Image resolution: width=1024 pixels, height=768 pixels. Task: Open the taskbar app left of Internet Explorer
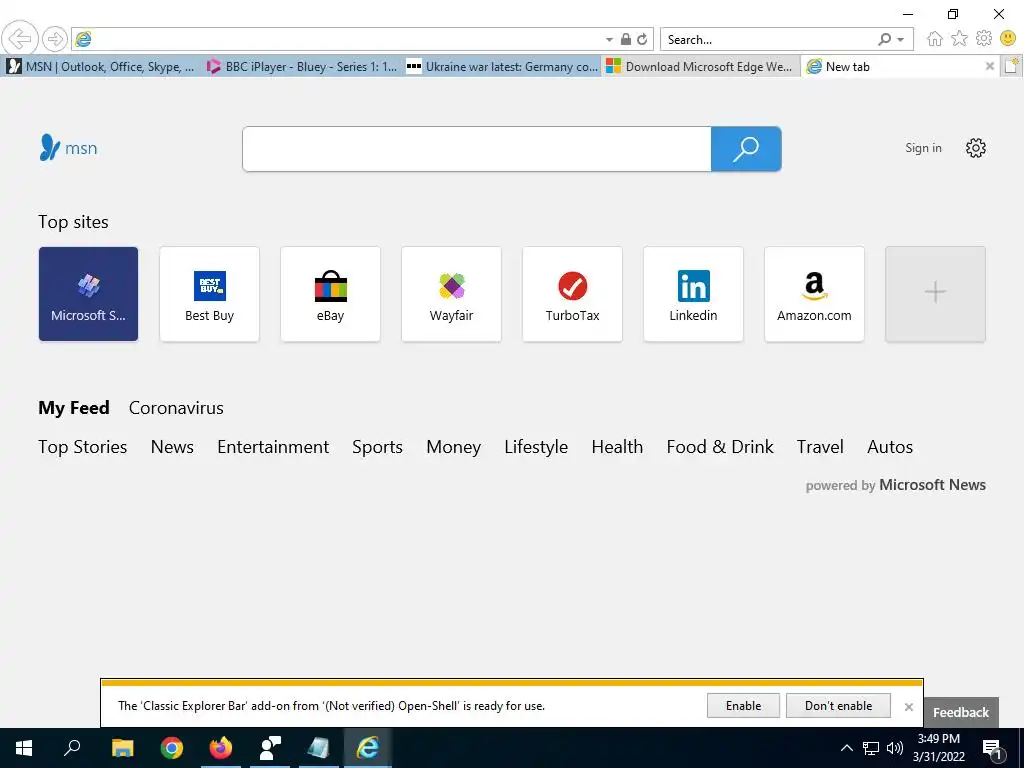tap(318, 748)
